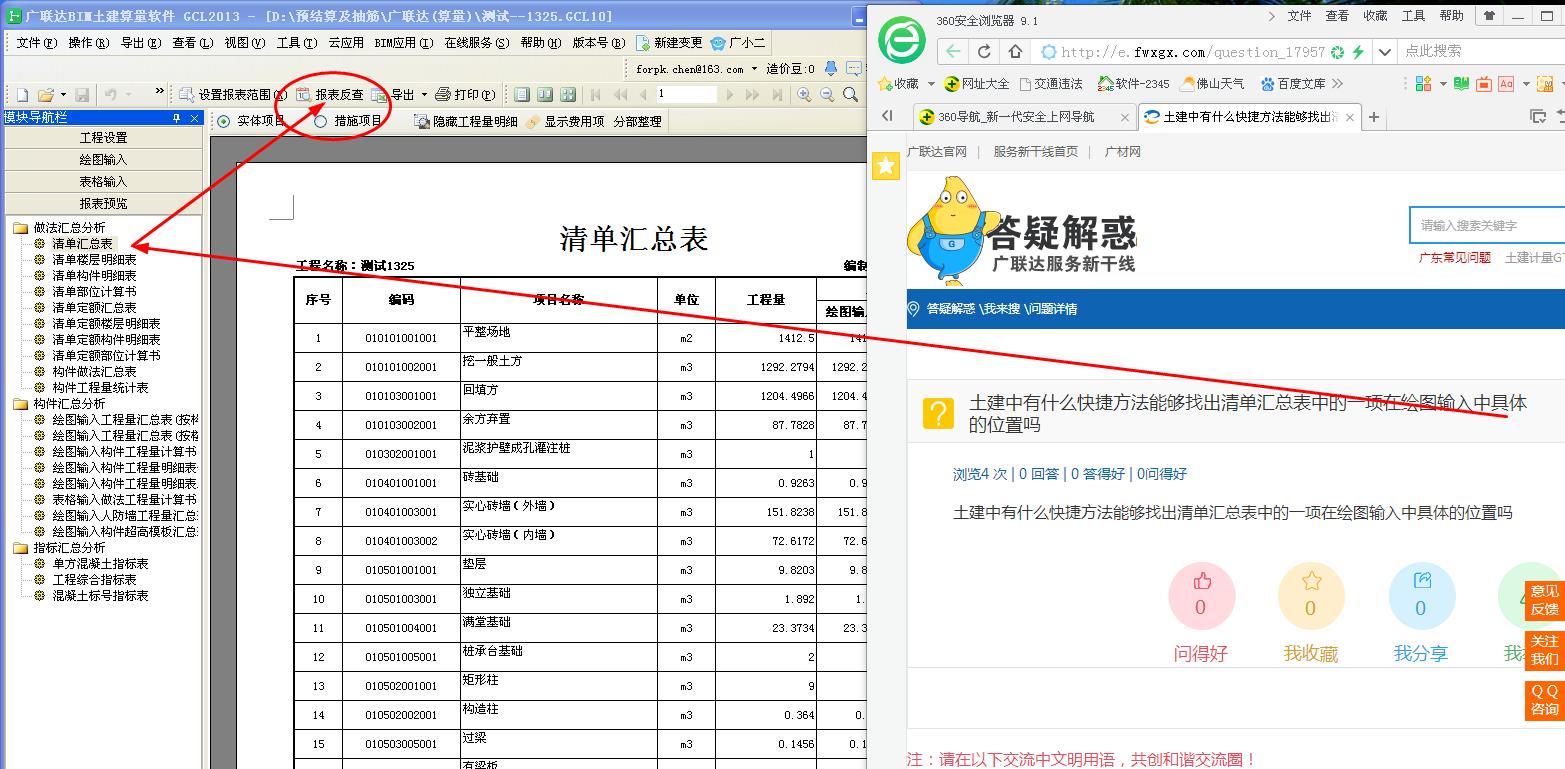This screenshot has height=769, width=1565.
Task: Collapse the 做法汇总分析 tree folder
Action: click(20, 228)
